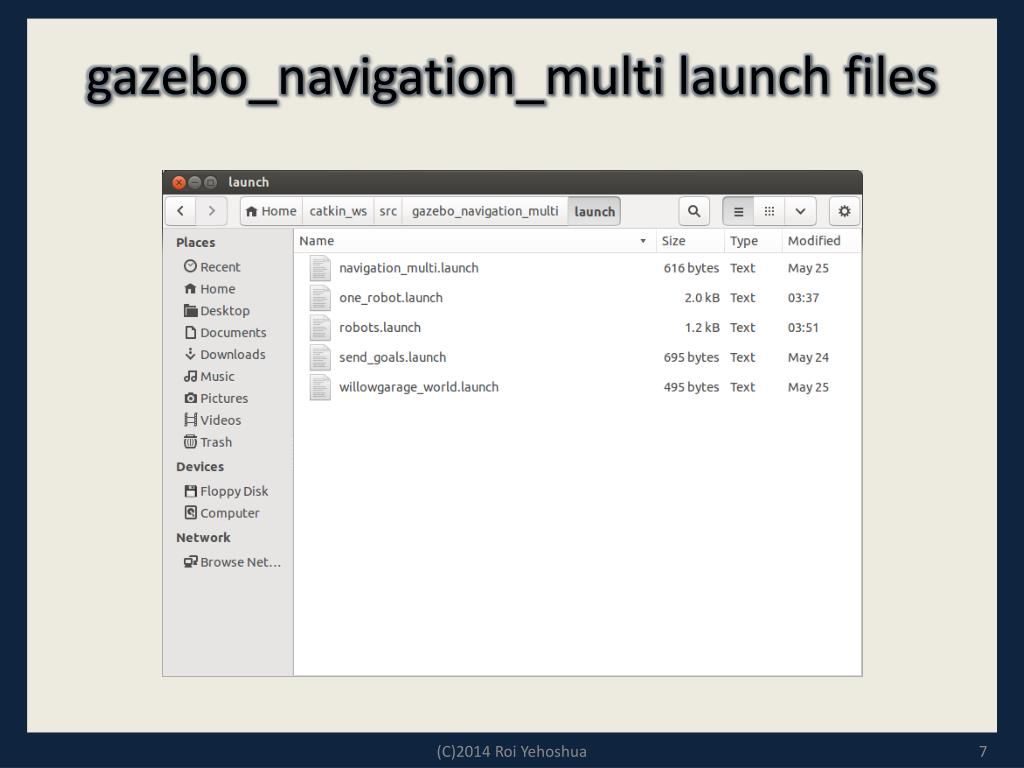
Task: Click the 2.0 kB size cell
Action: coord(702,298)
